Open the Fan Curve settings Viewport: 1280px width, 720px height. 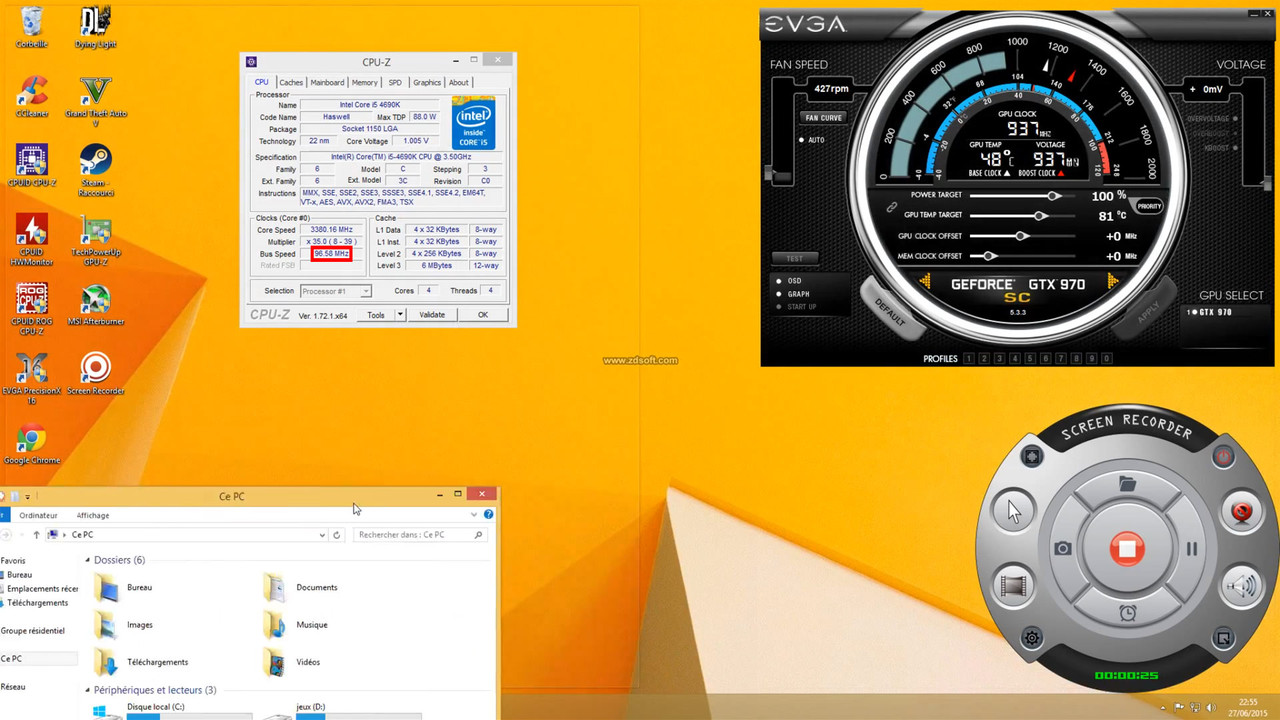[x=823, y=118]
